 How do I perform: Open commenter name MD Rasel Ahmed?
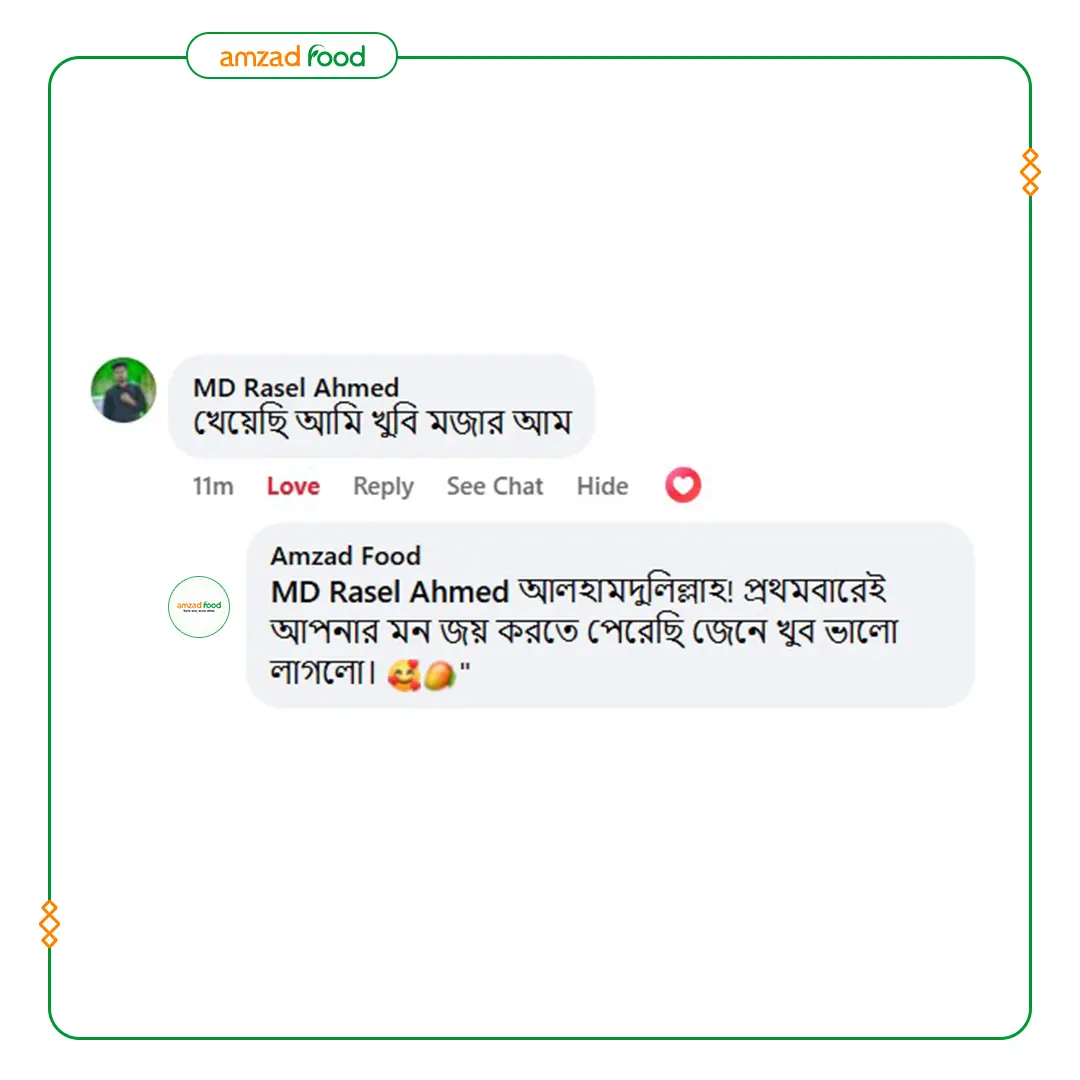(296, 388)
